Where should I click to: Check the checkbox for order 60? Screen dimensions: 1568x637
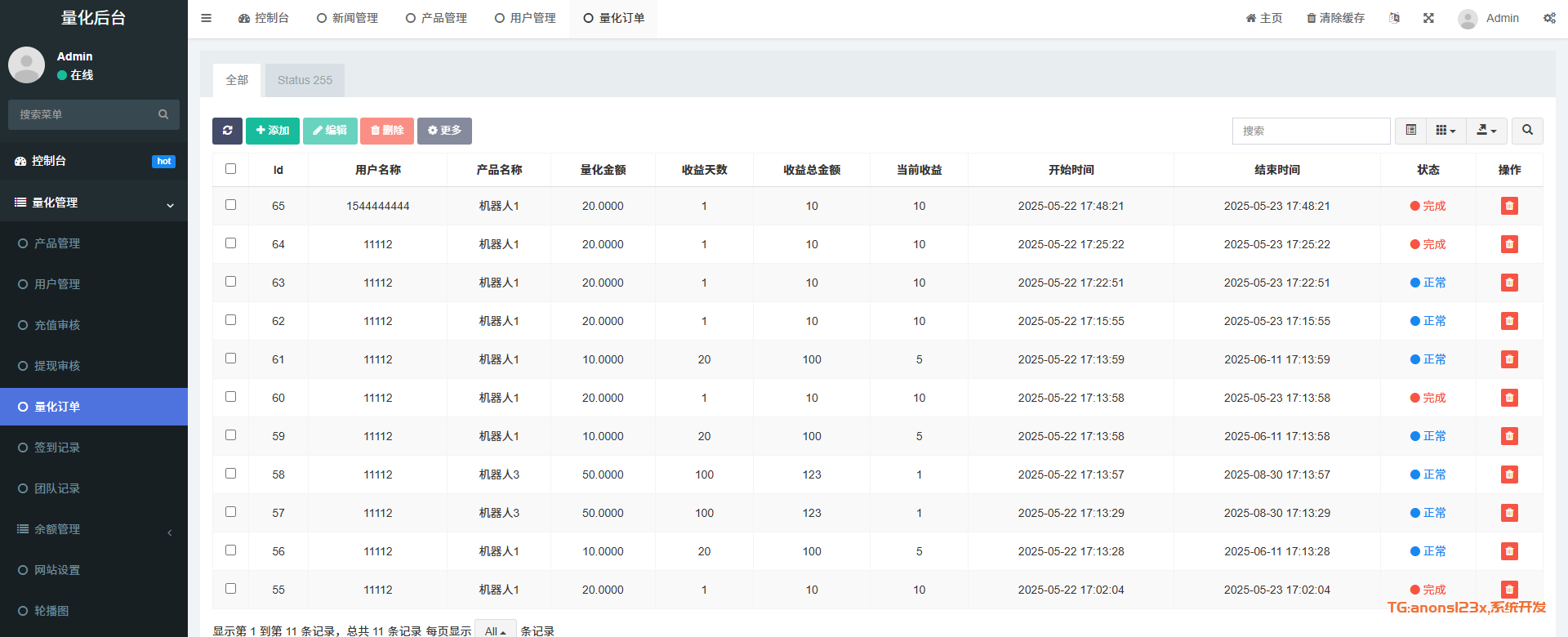point(230,397)
